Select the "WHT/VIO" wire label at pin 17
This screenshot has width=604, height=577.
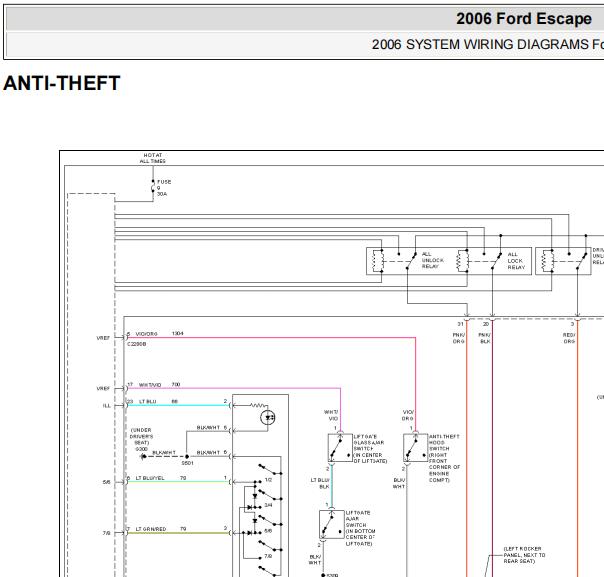[150, 385]
